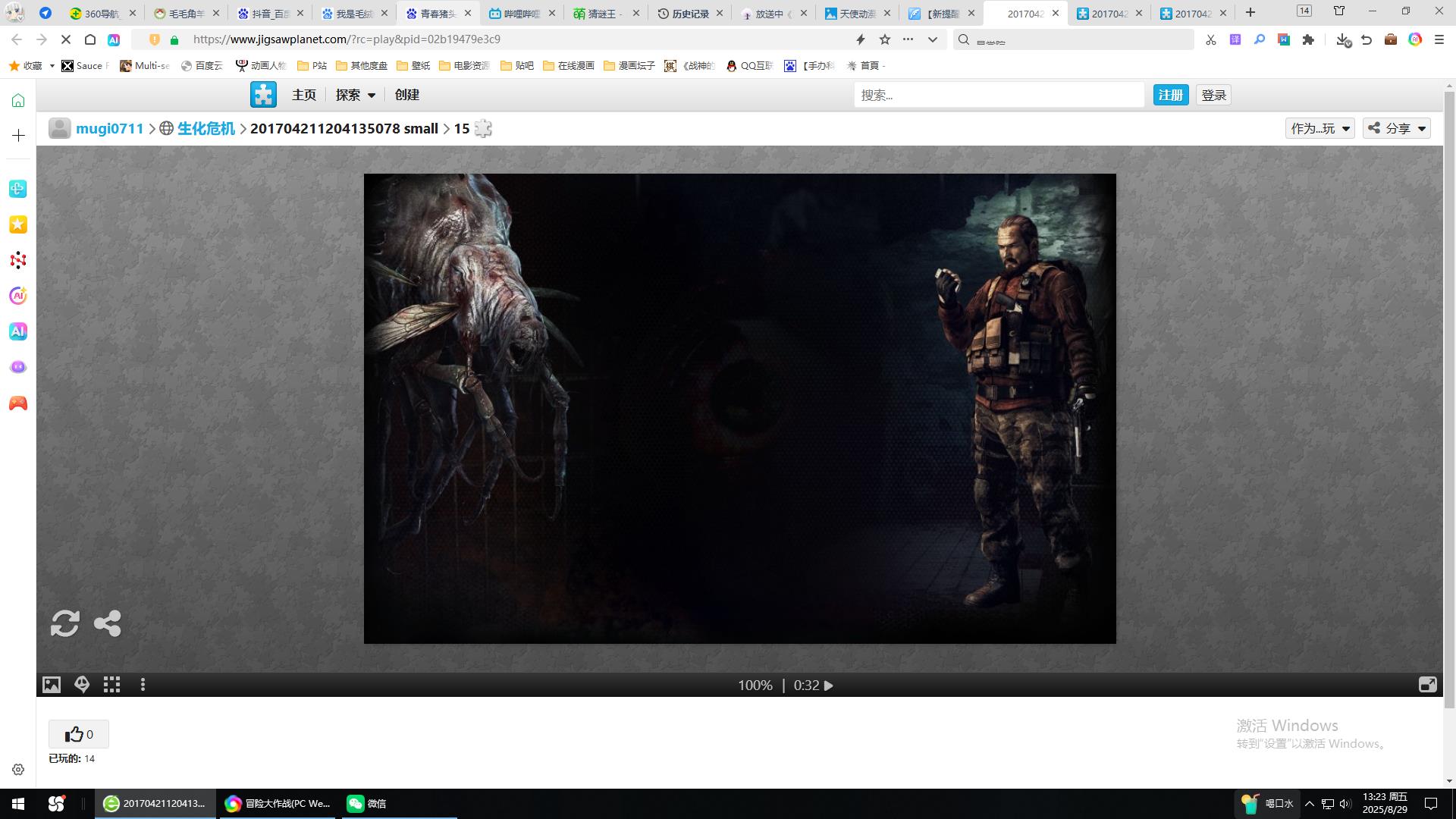This screenshot has height=819, width=1456.
Task: Open the 壁纸 bookmark folder
Action: point(413,66)
